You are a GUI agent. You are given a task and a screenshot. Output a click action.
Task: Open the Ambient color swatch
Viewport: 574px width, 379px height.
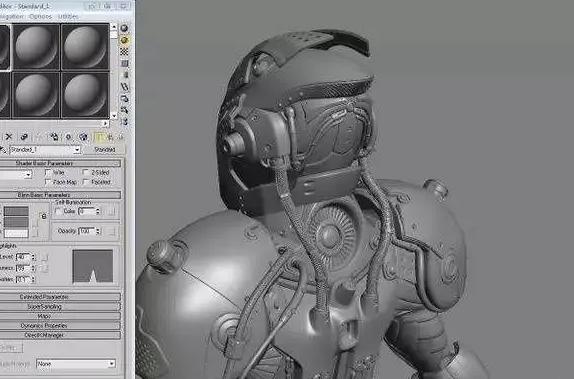coord(16,211)
